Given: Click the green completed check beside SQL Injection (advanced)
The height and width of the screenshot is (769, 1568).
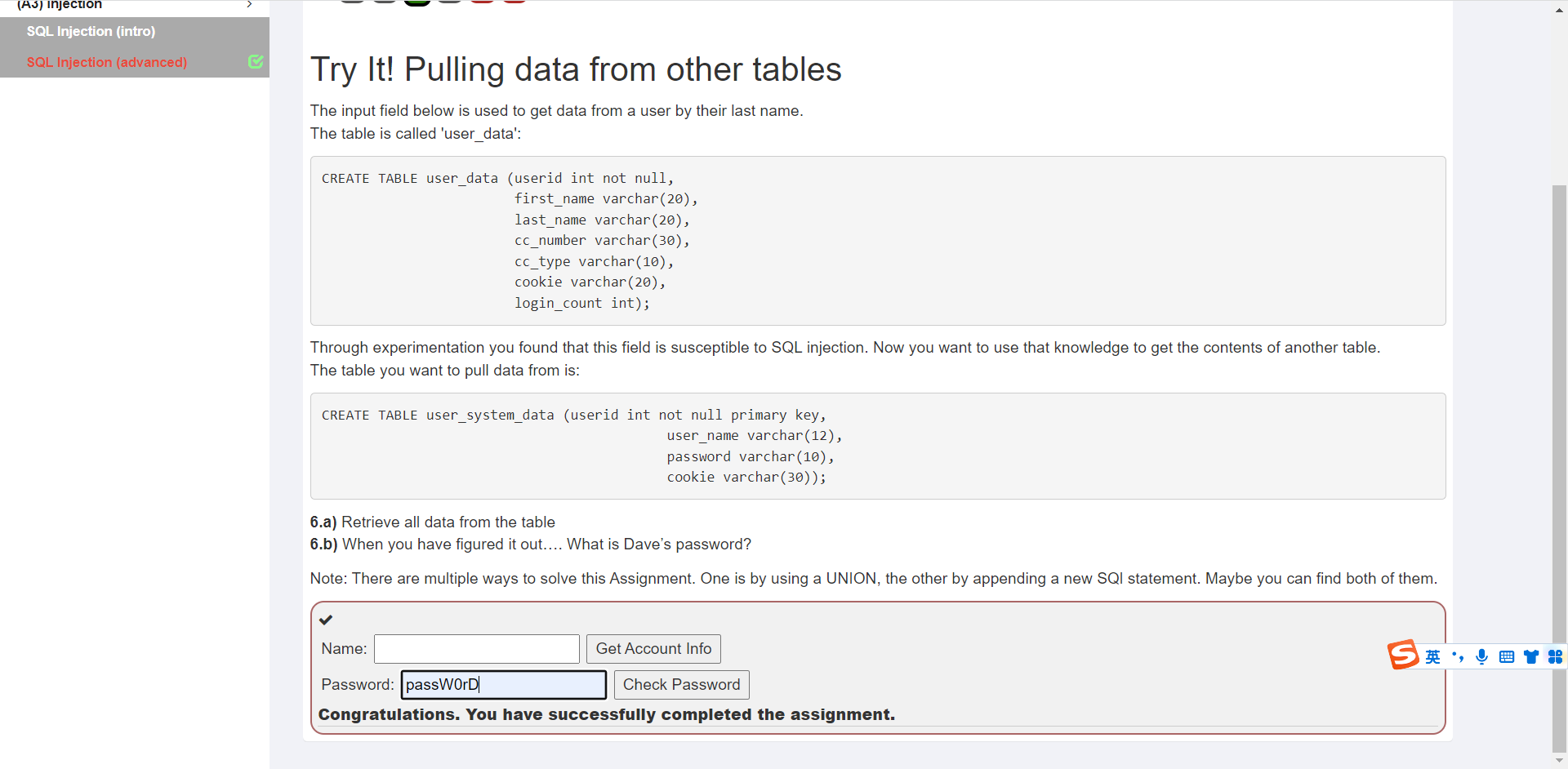Looking at the screenshot, I should (x=256, y=61).
